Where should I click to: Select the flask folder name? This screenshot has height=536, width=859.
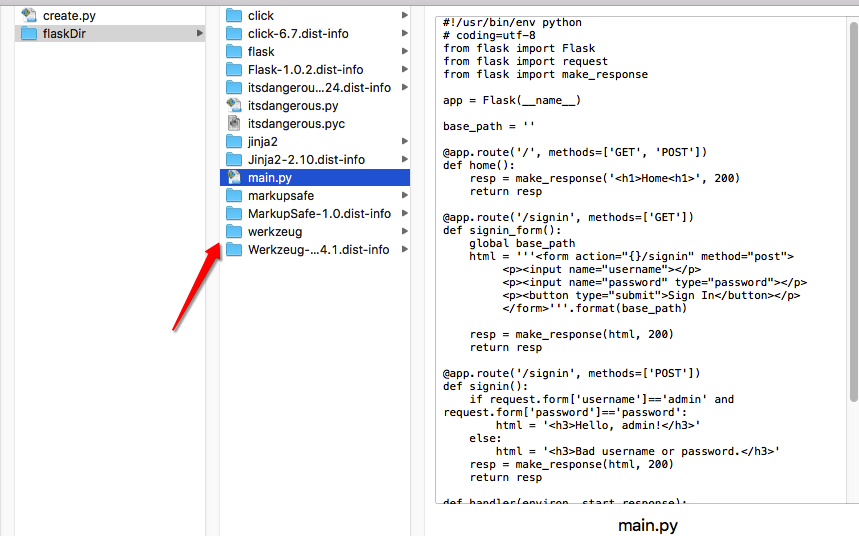(261, 52)
